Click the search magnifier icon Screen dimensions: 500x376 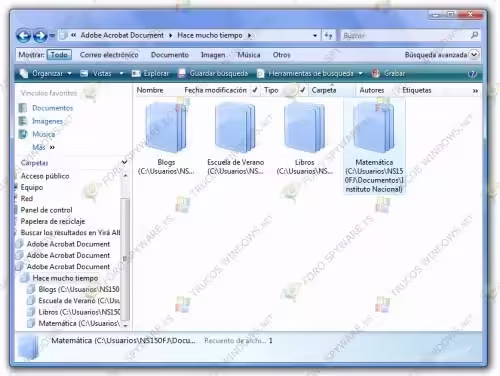click(474, 35)
